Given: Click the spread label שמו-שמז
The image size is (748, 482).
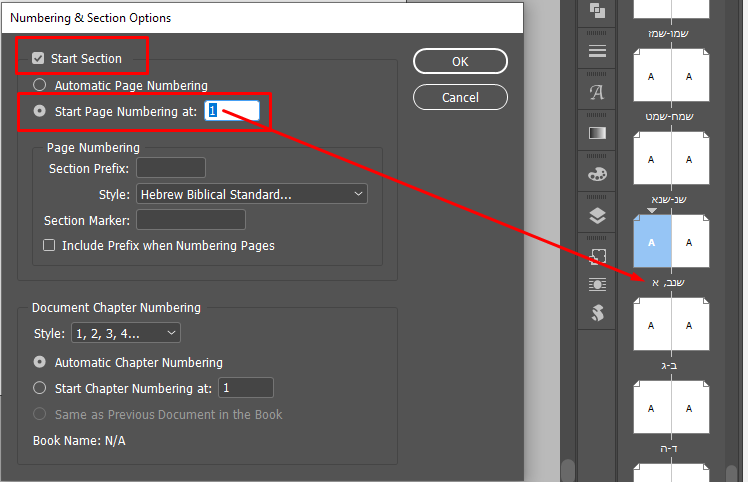Looking at the screenshot, I should [x=669, y=33].
